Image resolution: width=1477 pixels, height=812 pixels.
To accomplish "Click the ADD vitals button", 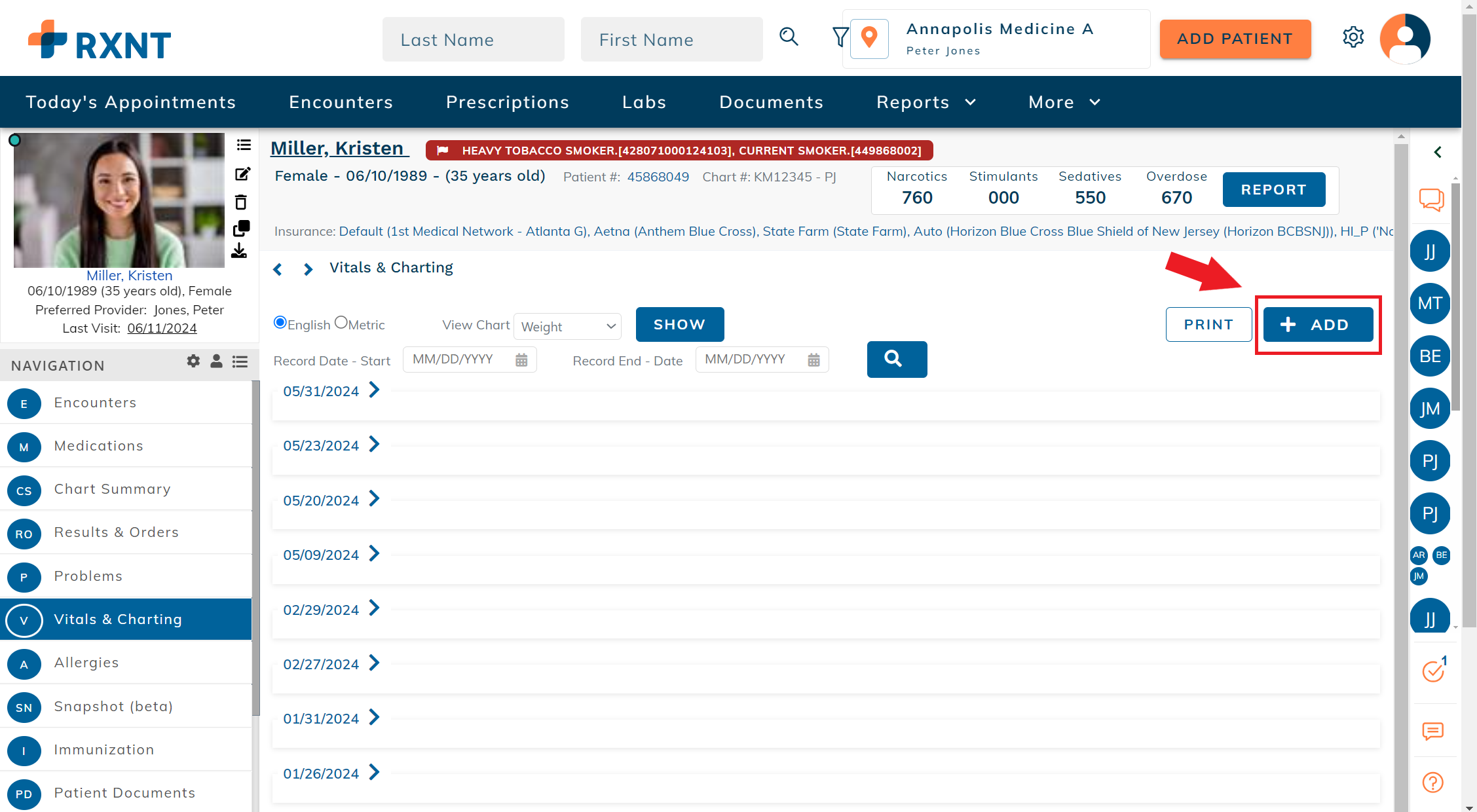I will tap(1318, 325).
